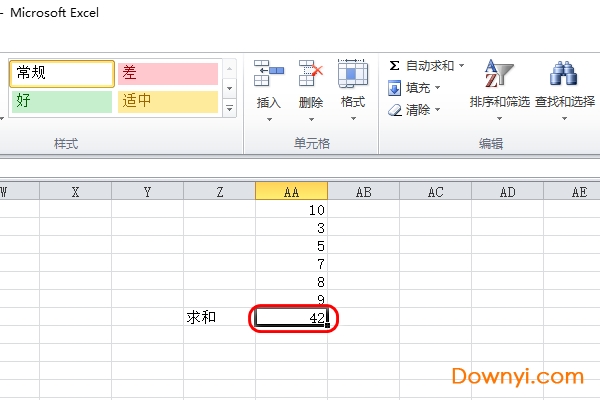600x400 pixels.
Task: Click the Delete cells icon (删除)
Action: [x=311, y=75]
